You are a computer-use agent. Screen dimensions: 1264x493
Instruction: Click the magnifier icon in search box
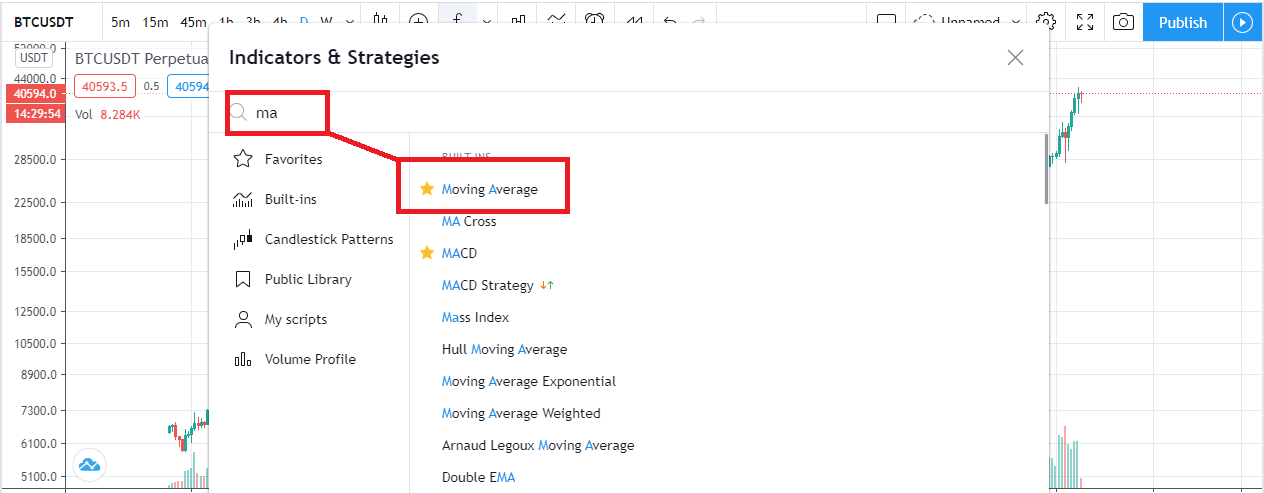pyautogui.click(x=238, y=113)
